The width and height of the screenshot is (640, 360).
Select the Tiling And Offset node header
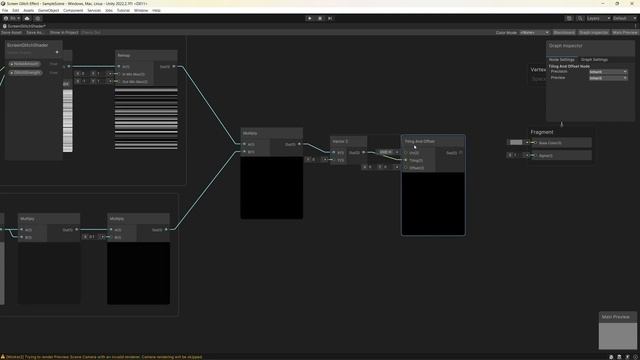[x=433, y=141]
